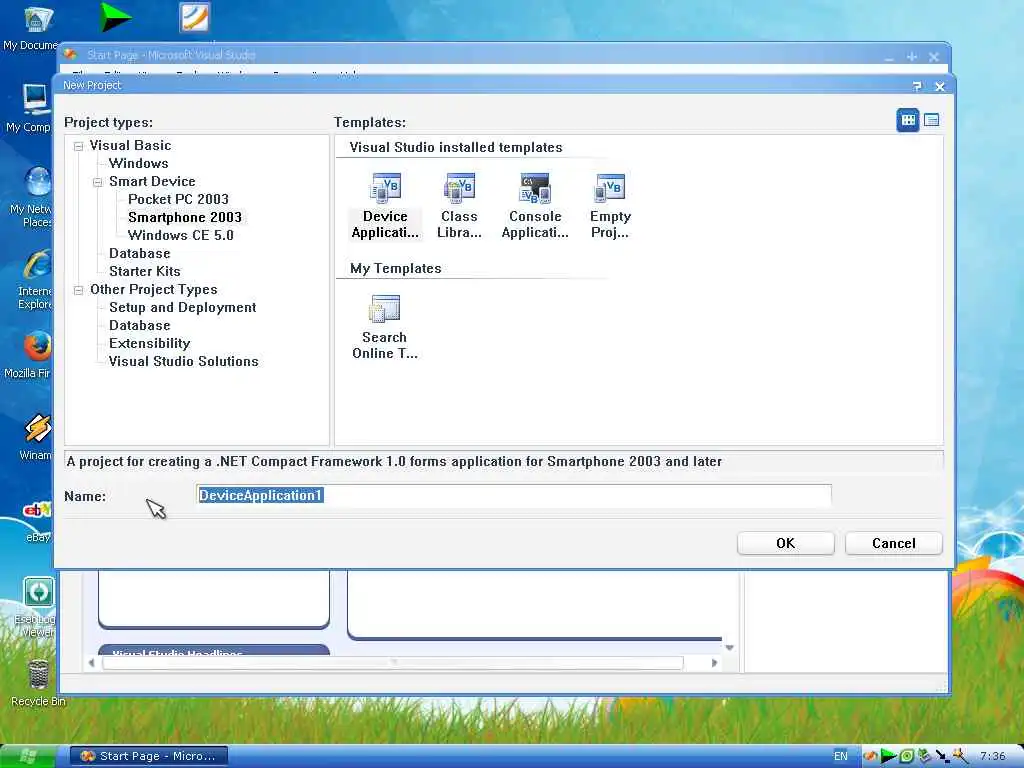The image size is (1024, 768).
Task: Open the Recycle Bin
Action: pyautogui.click(x=38, y=682)
